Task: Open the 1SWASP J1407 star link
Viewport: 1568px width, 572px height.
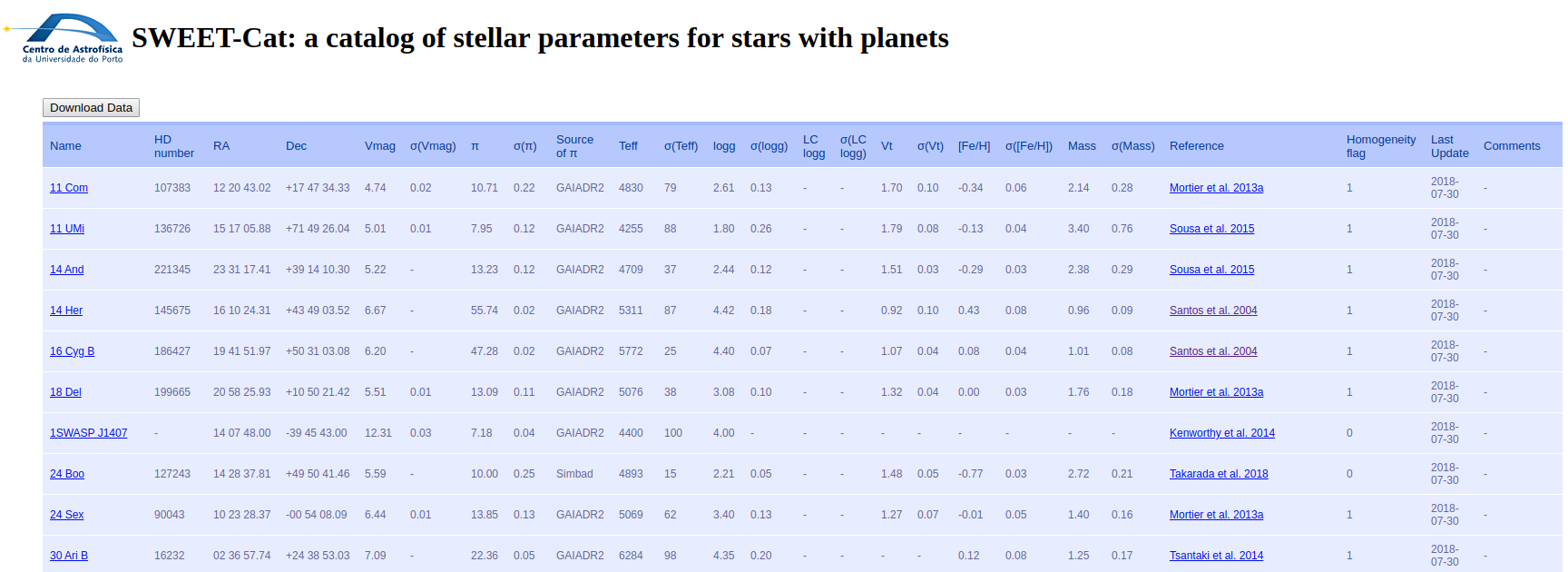Action: [x=89, y=433]
